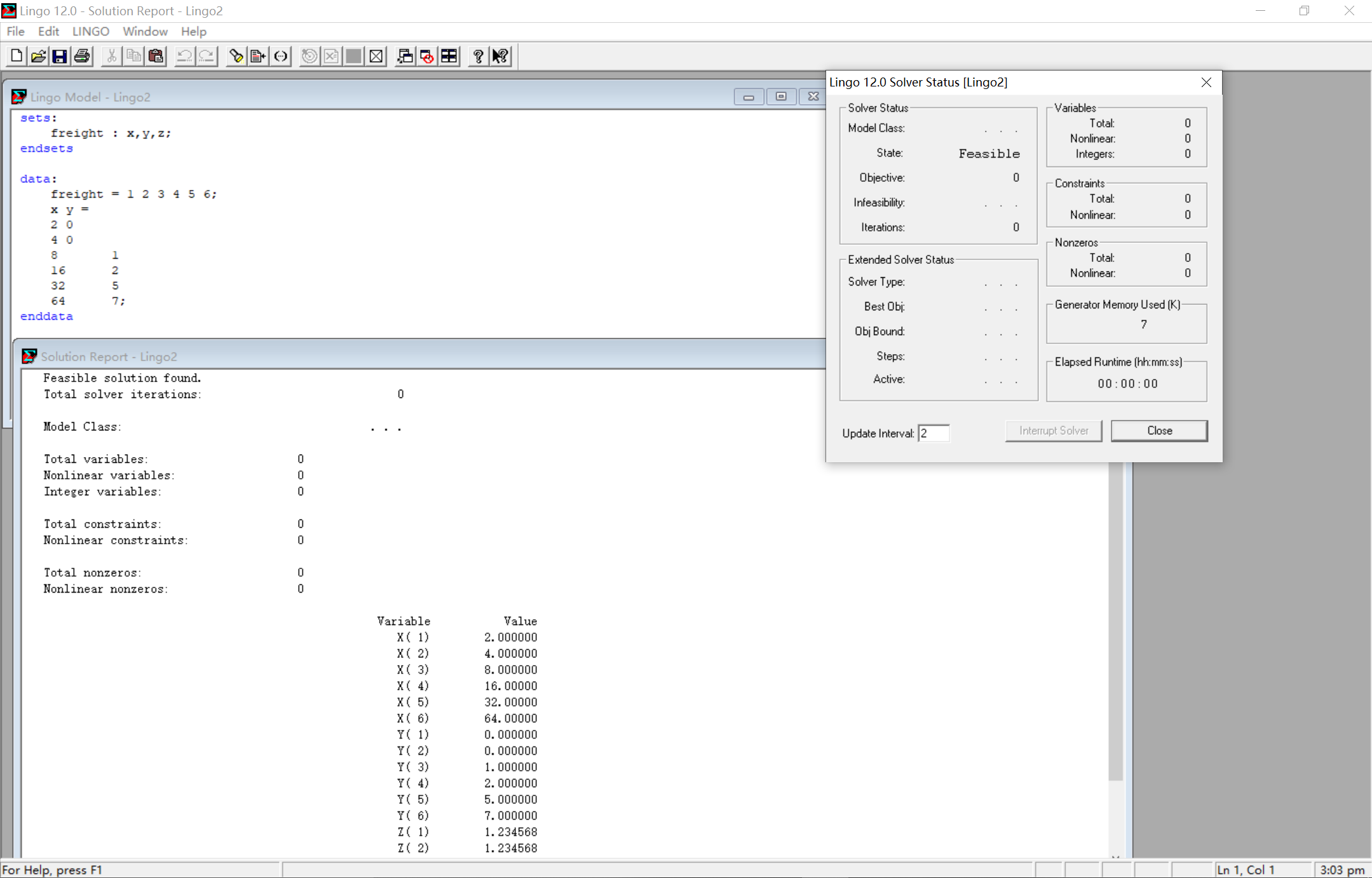1372x878 pixels.
Task: Click the New file toolbar icon
Action: pyautogui.click(x=17, y=57)
